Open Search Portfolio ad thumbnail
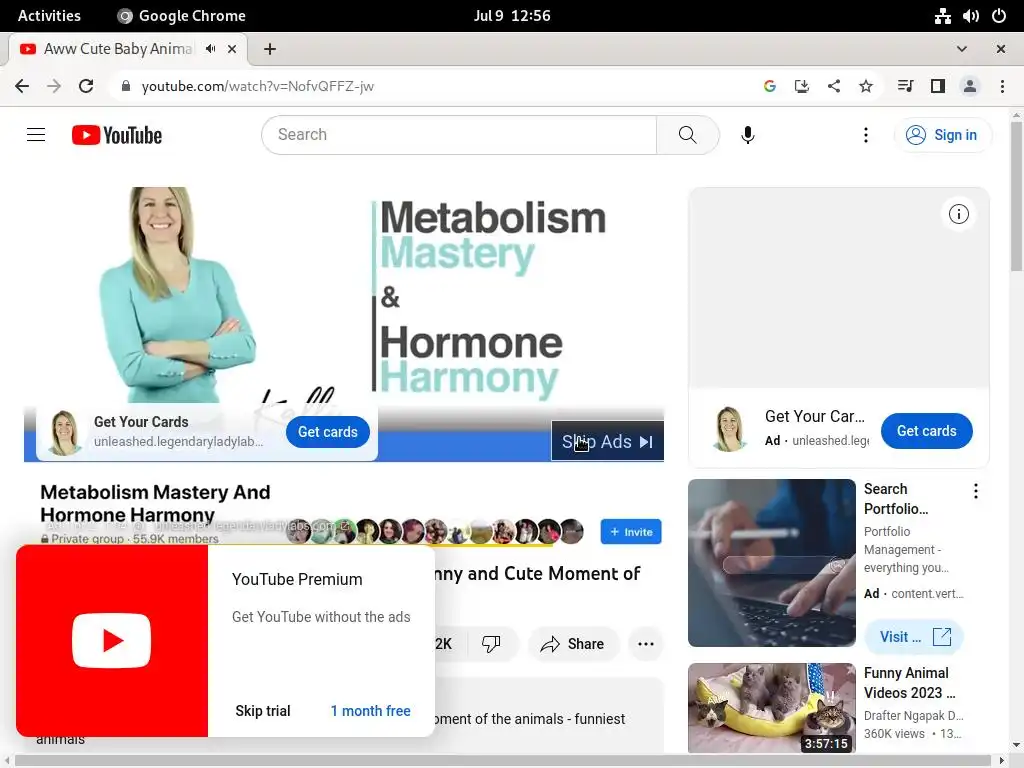This screenshot has width=1024, height=768. 772,563
